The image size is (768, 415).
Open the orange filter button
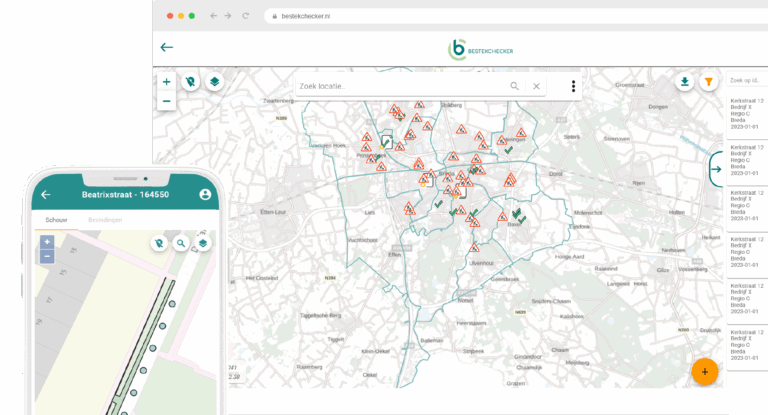click(709, 82)
